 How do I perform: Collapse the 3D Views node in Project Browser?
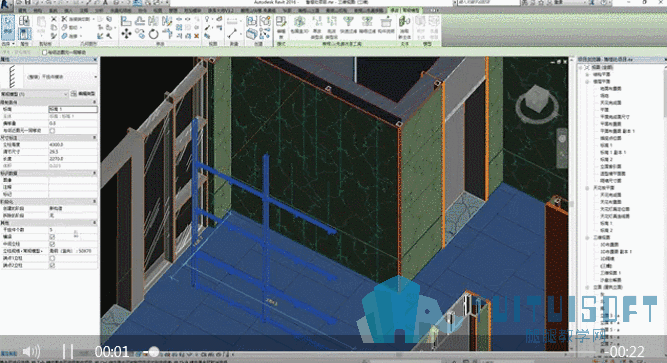[587, 237]
